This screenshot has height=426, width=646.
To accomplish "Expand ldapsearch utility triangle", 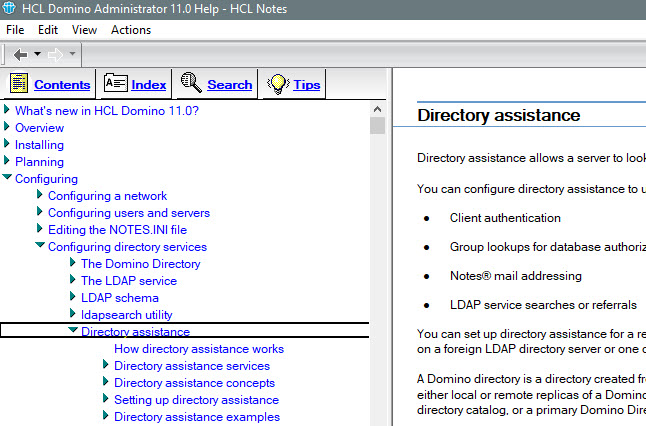I will tap(73, 313).
